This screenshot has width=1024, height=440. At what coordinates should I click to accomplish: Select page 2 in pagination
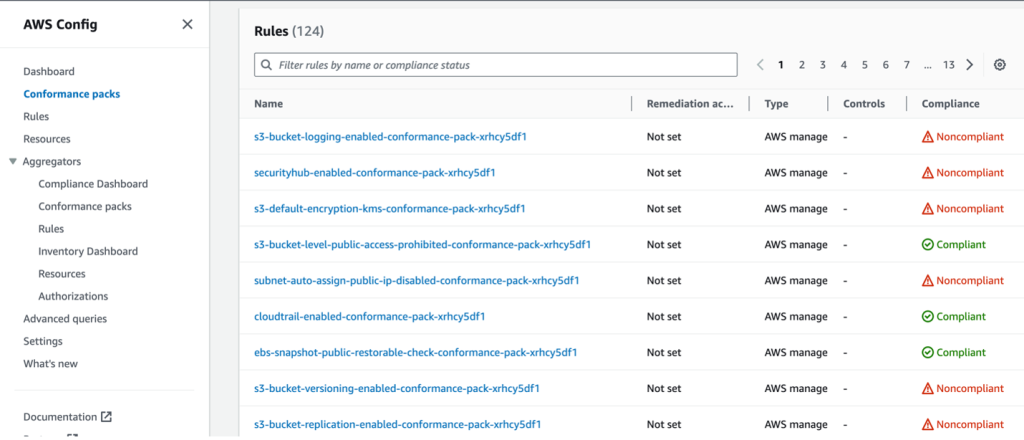click(801, 65)
